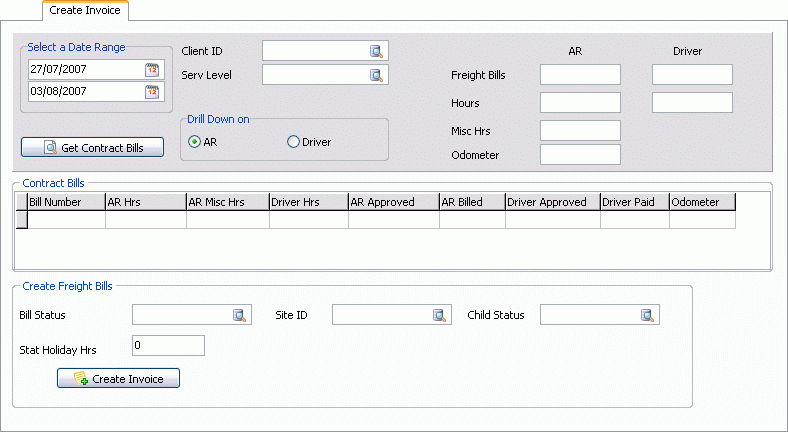Open calendar picker for end date 03/08/2007

pos(152,92)
